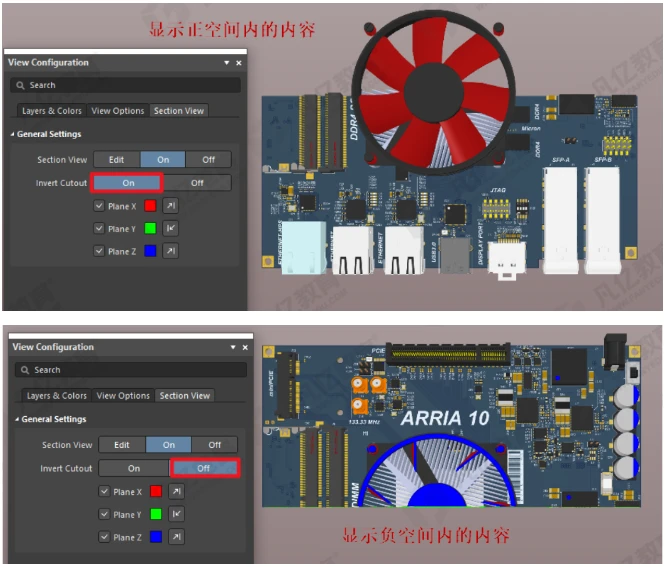Close the top View Configuration panel
665x567 pixels.
[x=239, y=63]
